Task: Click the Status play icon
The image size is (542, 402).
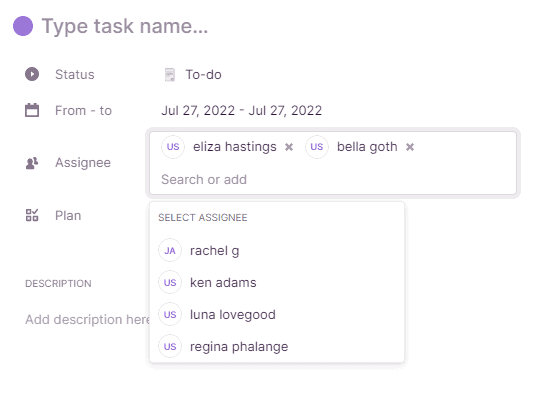Action: (32, 74)
